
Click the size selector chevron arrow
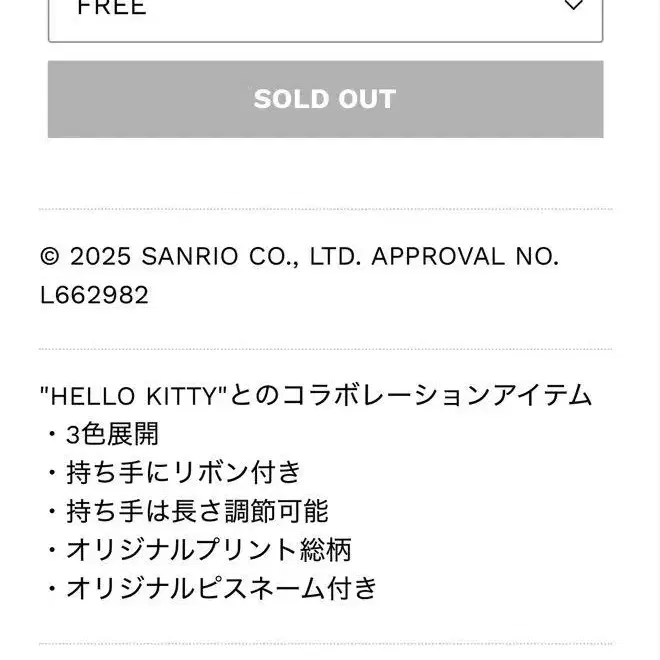coord(573,7)
